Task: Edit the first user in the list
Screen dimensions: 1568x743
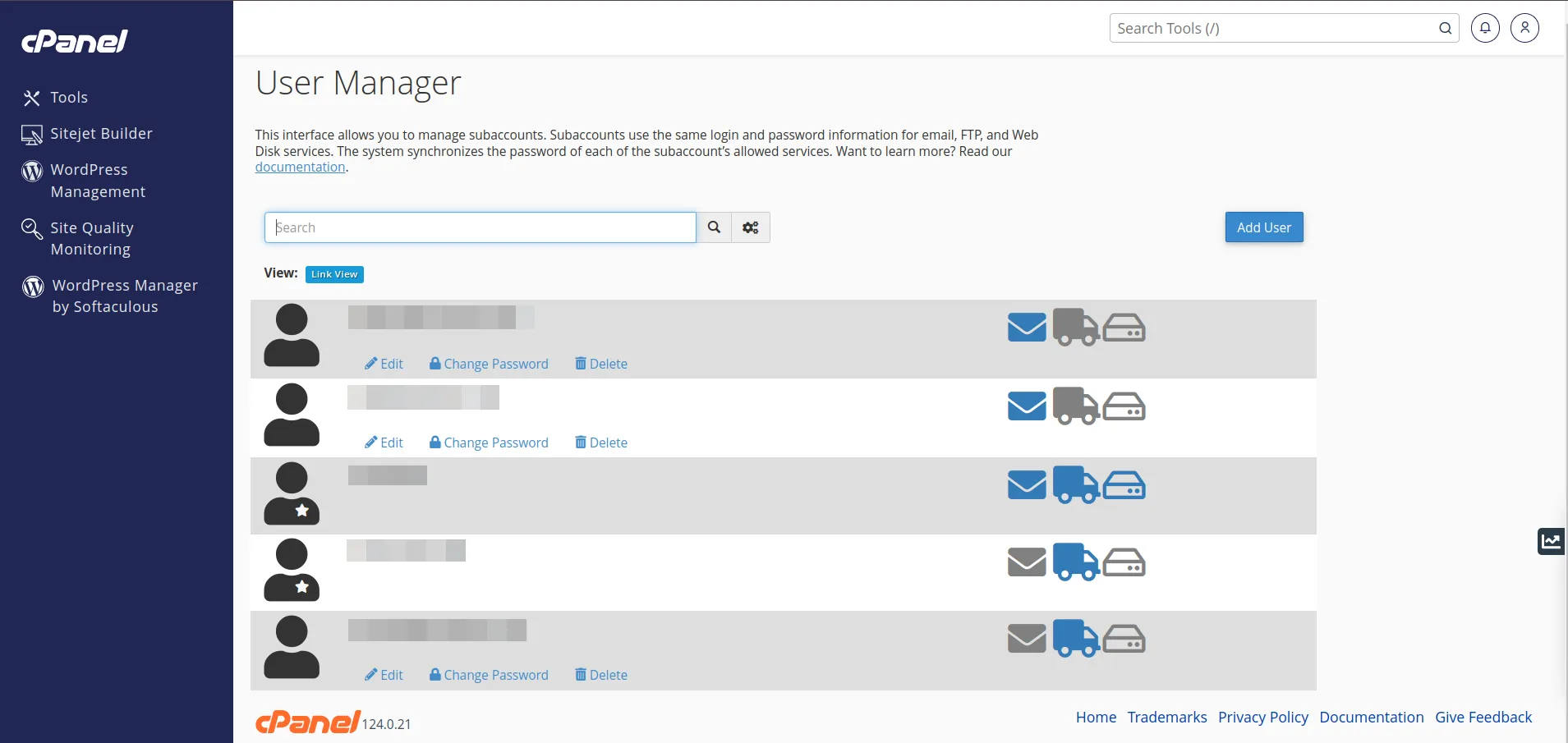Action: 384,364
